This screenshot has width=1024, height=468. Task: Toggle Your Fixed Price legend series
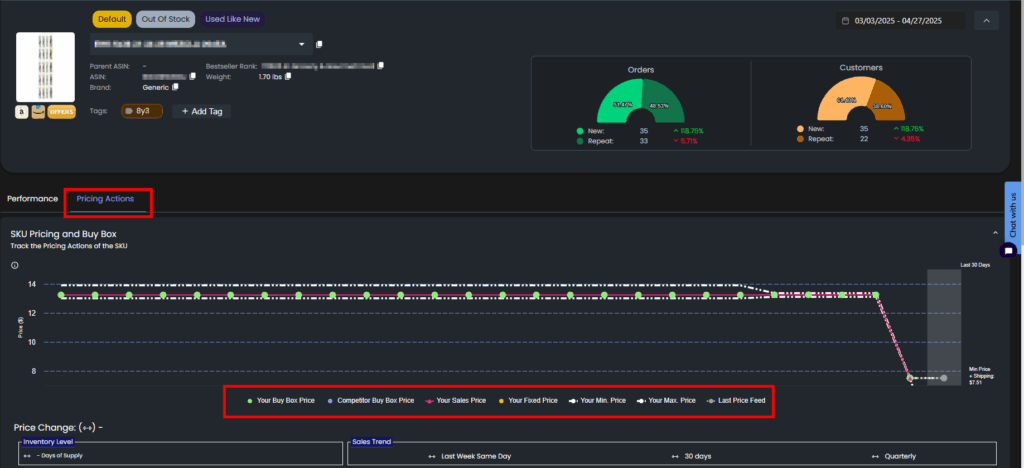[528, 400]
